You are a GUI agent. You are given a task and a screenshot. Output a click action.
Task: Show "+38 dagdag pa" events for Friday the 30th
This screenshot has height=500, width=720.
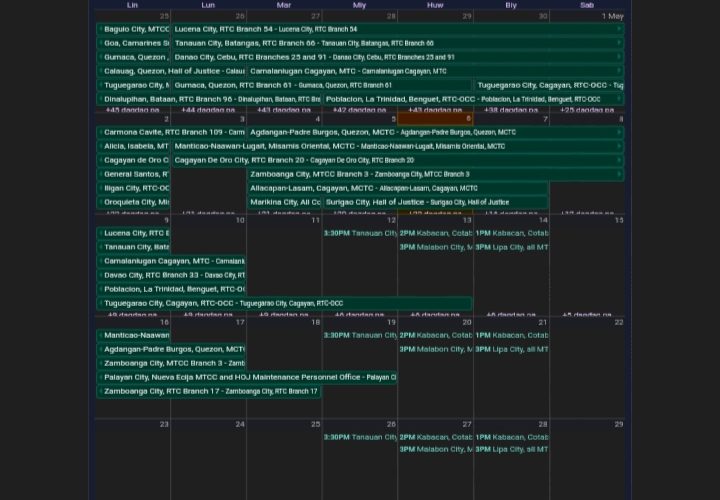tap(511, 109)
